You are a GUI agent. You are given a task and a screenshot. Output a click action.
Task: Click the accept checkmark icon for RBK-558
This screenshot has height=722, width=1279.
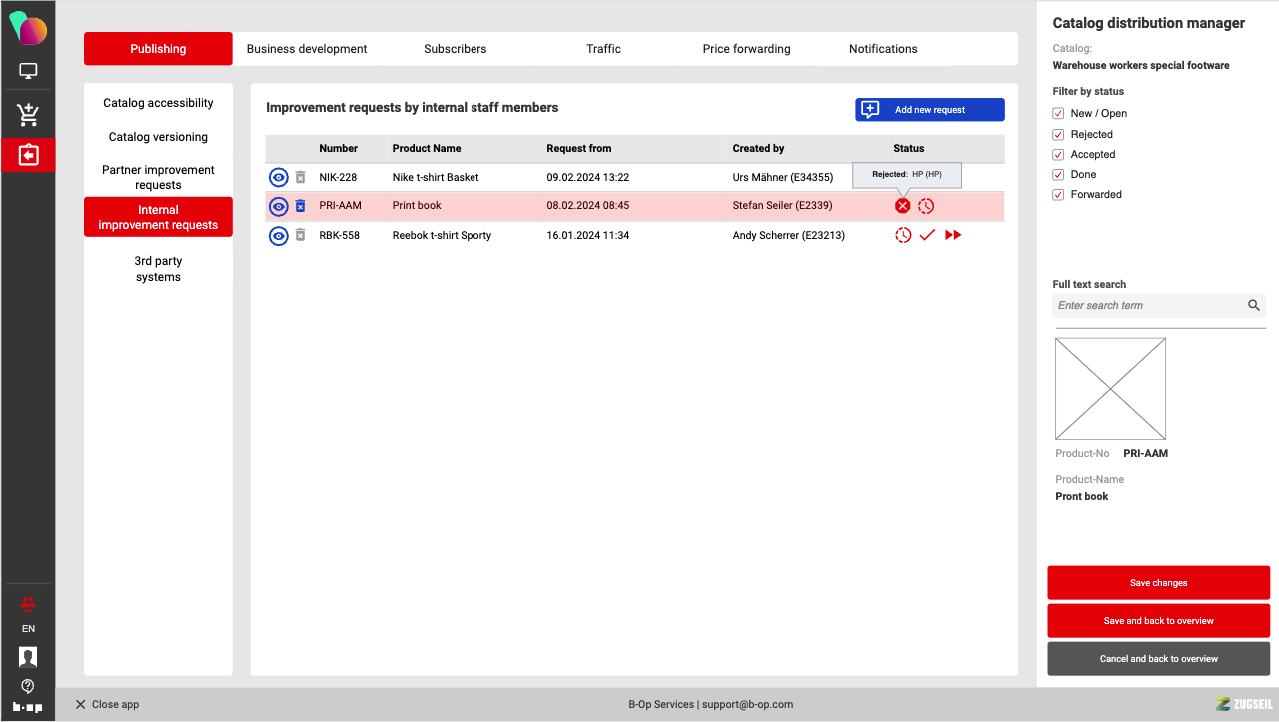pos(927,235)
